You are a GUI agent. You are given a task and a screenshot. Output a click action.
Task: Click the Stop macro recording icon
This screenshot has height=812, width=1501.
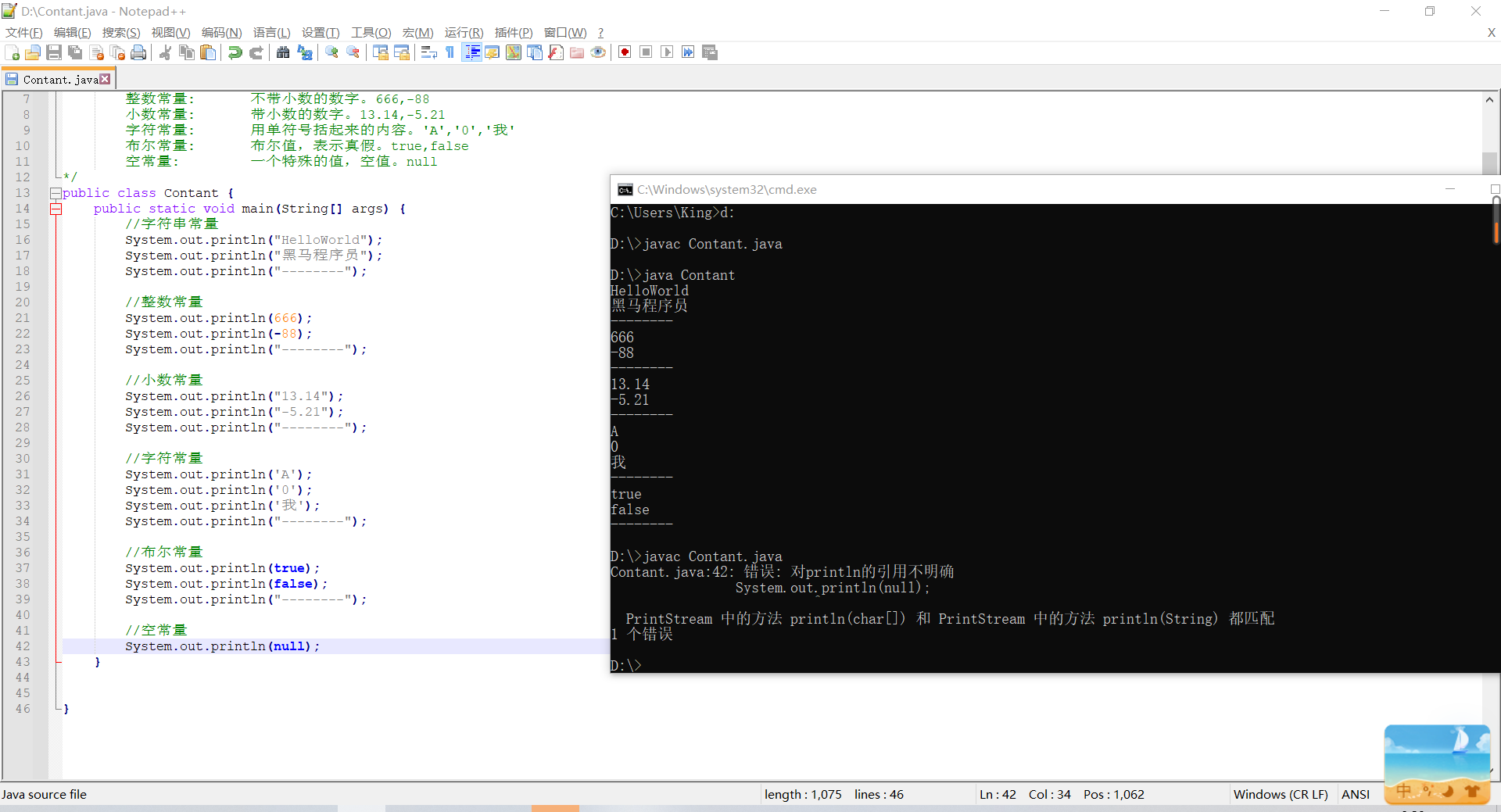[646, 52]
